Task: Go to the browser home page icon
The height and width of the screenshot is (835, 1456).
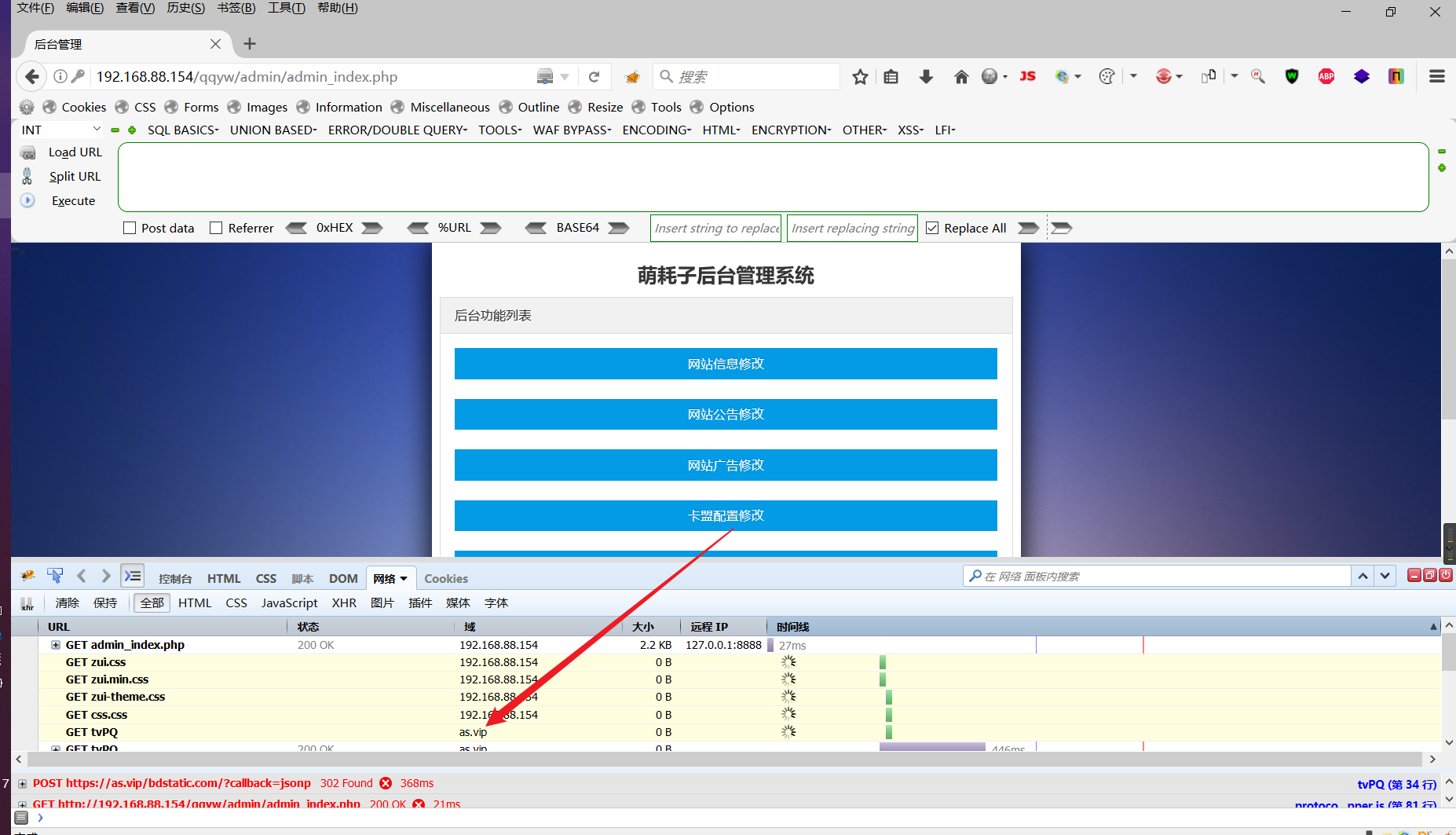Action: coord(961,76)
